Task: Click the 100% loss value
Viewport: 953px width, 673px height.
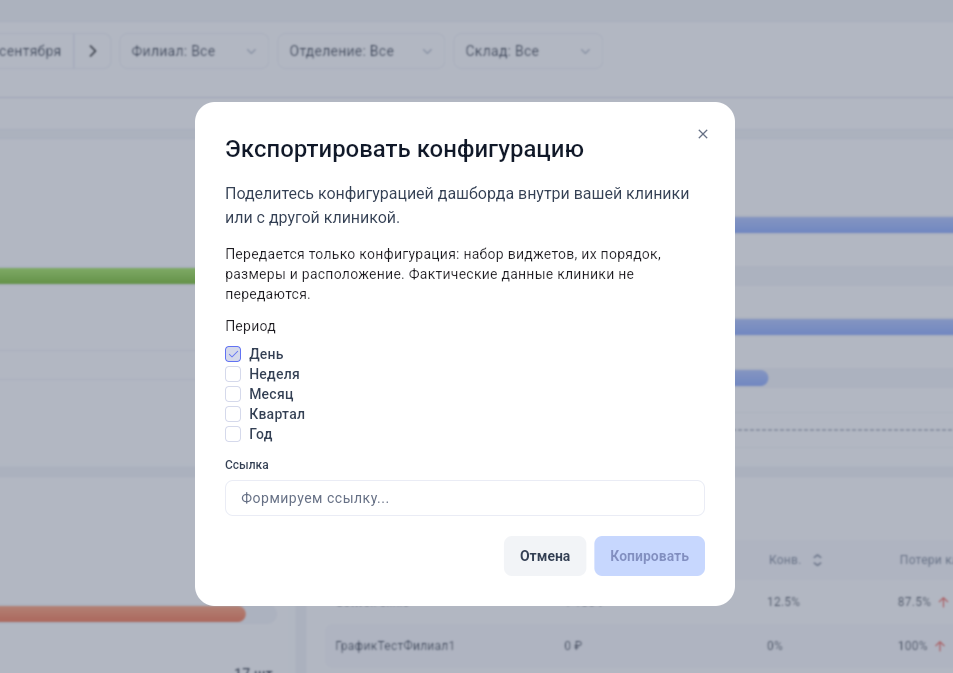Action: (x=912, y=646)
